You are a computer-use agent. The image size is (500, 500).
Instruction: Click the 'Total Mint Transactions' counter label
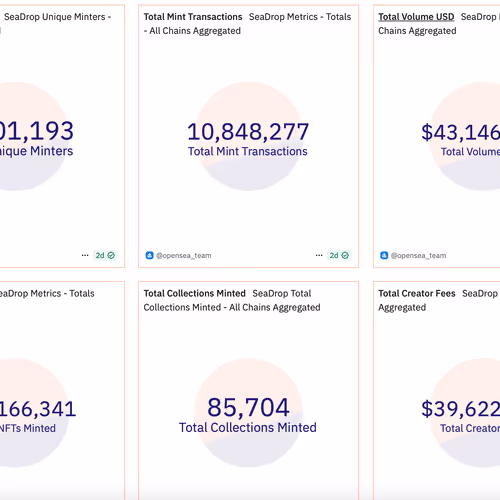point(248,151)
